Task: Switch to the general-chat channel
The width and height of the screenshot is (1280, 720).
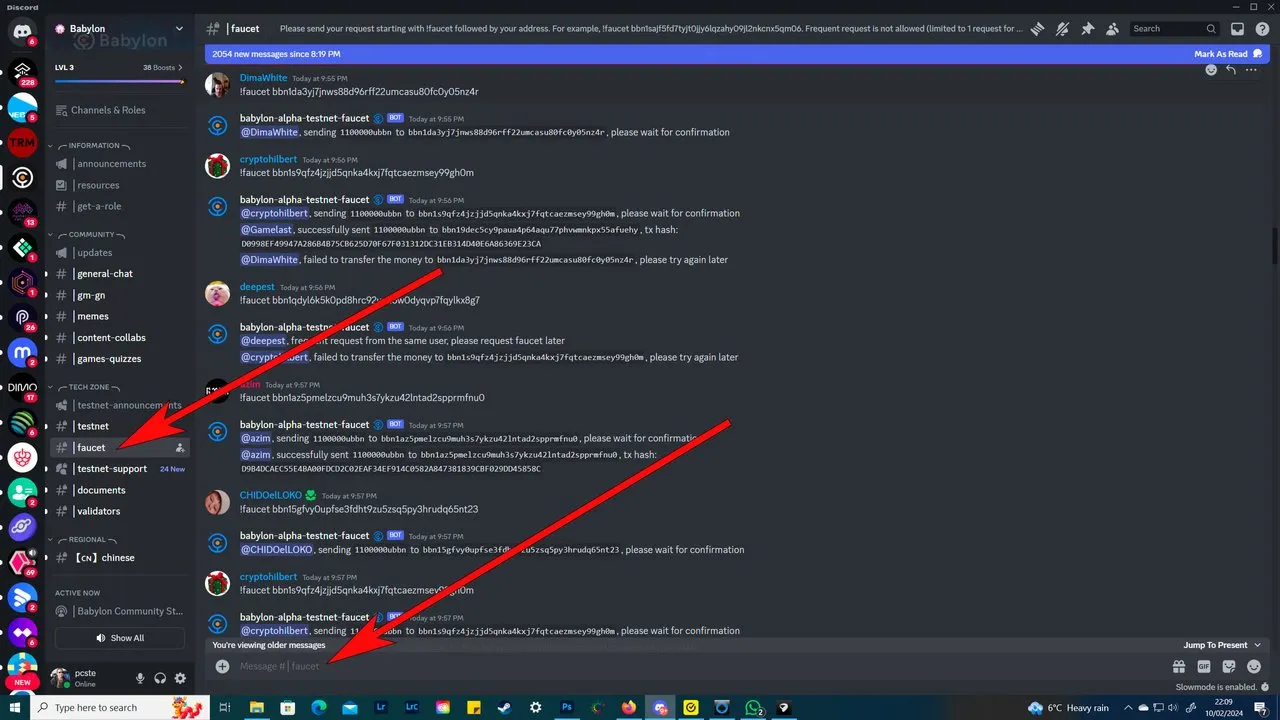Action: pos(120,274)
